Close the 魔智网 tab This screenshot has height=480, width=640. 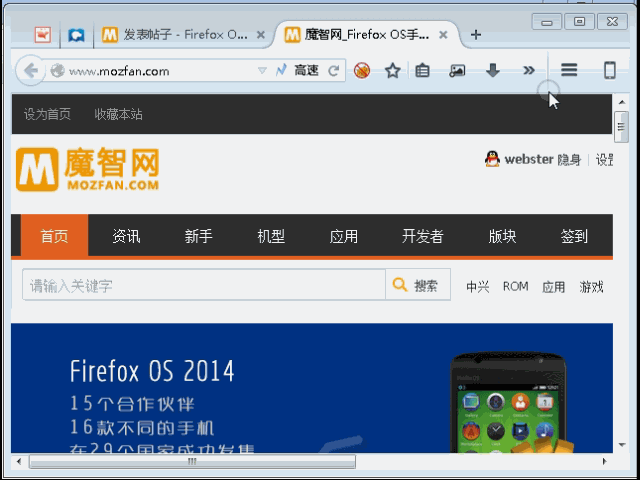443,35
